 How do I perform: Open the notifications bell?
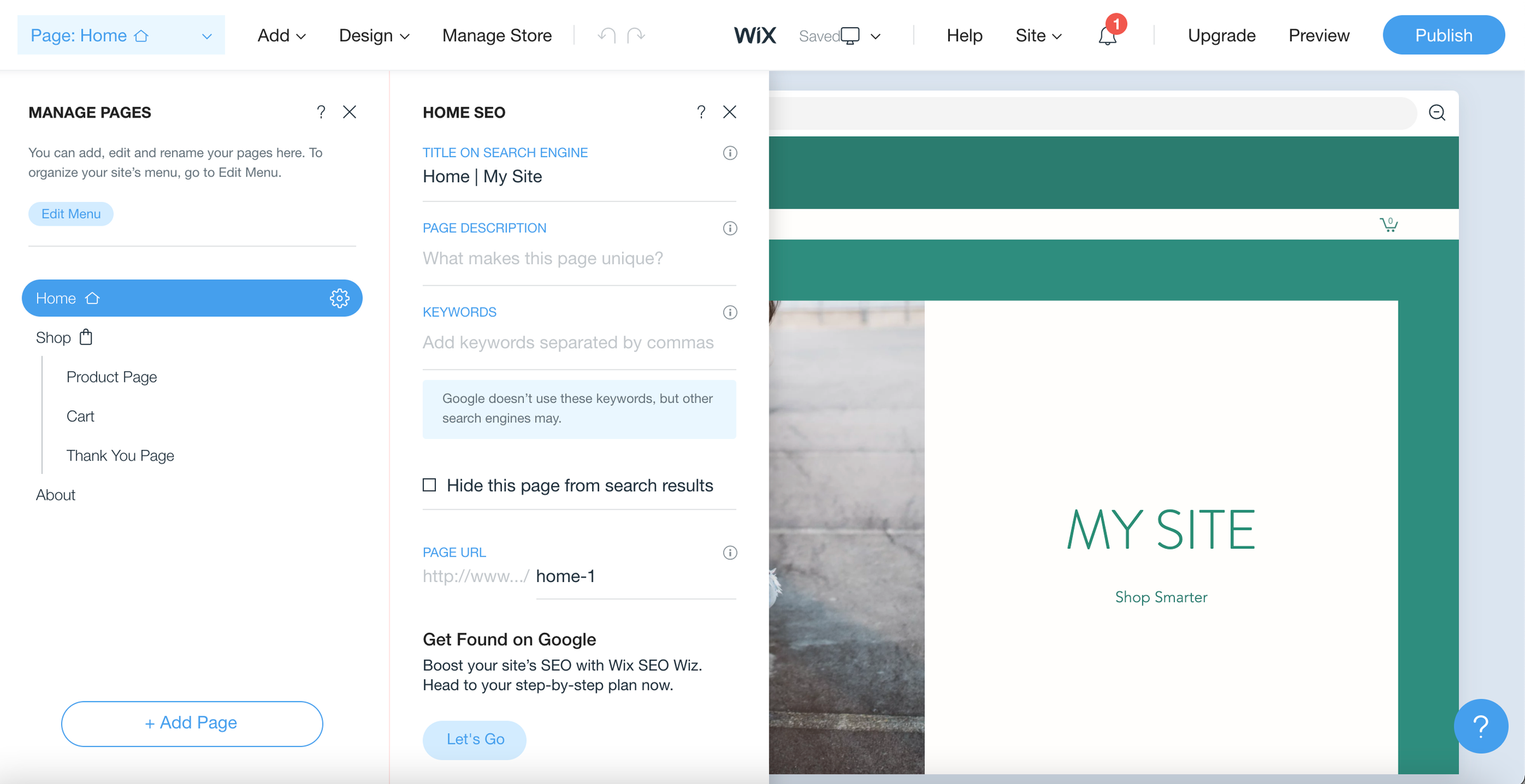pos(1107,36)
